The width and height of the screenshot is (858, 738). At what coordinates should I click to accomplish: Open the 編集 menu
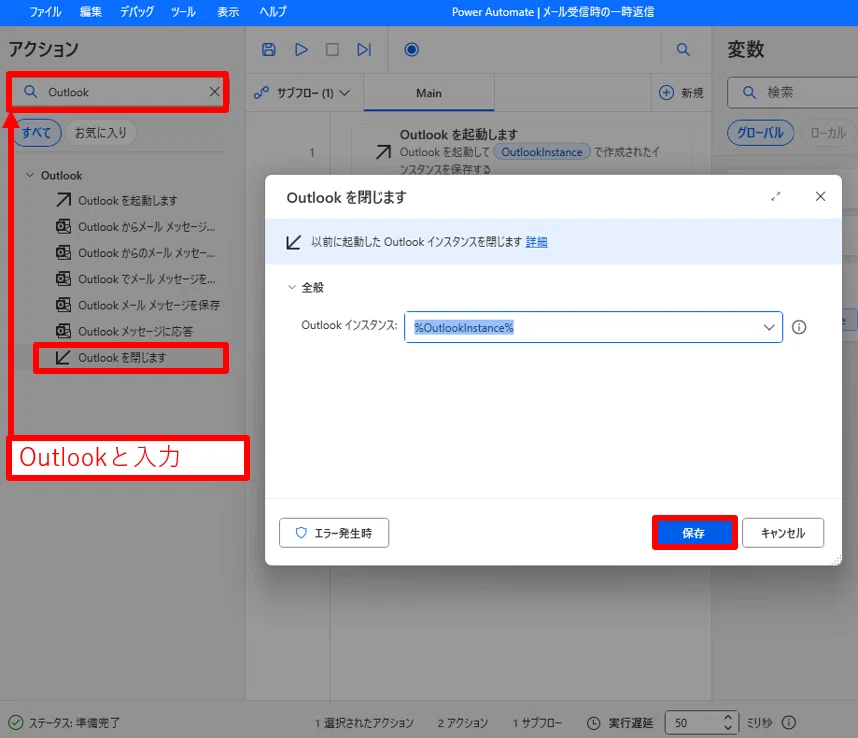(x=91, y=11)
